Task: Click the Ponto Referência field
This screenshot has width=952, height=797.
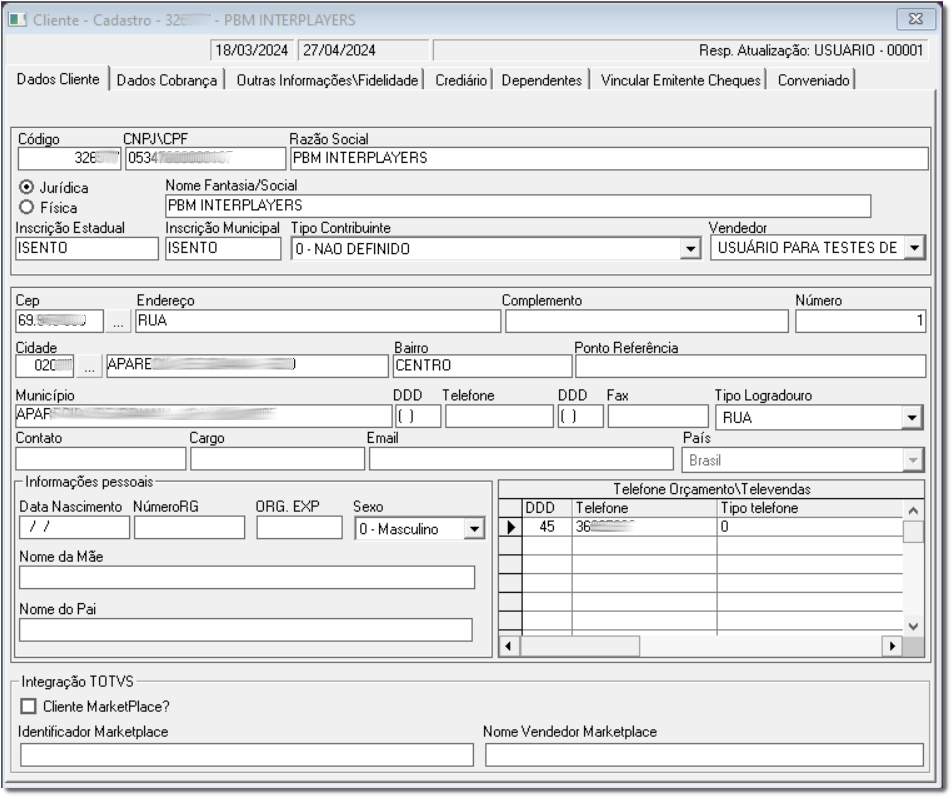Action: click(x=750, y=366)
